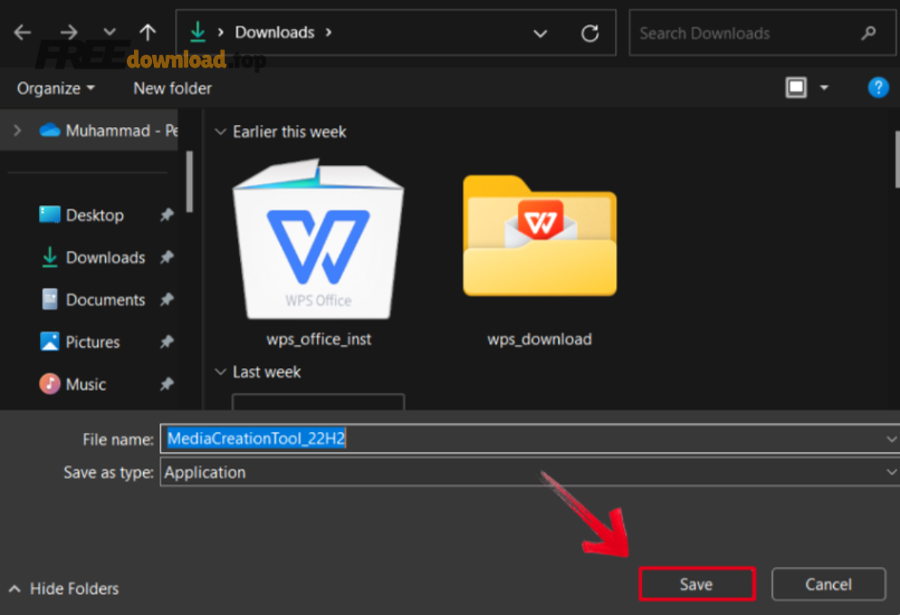Screen dimensions: 900x615
Task: Click the Save button
Action: coord(697,585)
